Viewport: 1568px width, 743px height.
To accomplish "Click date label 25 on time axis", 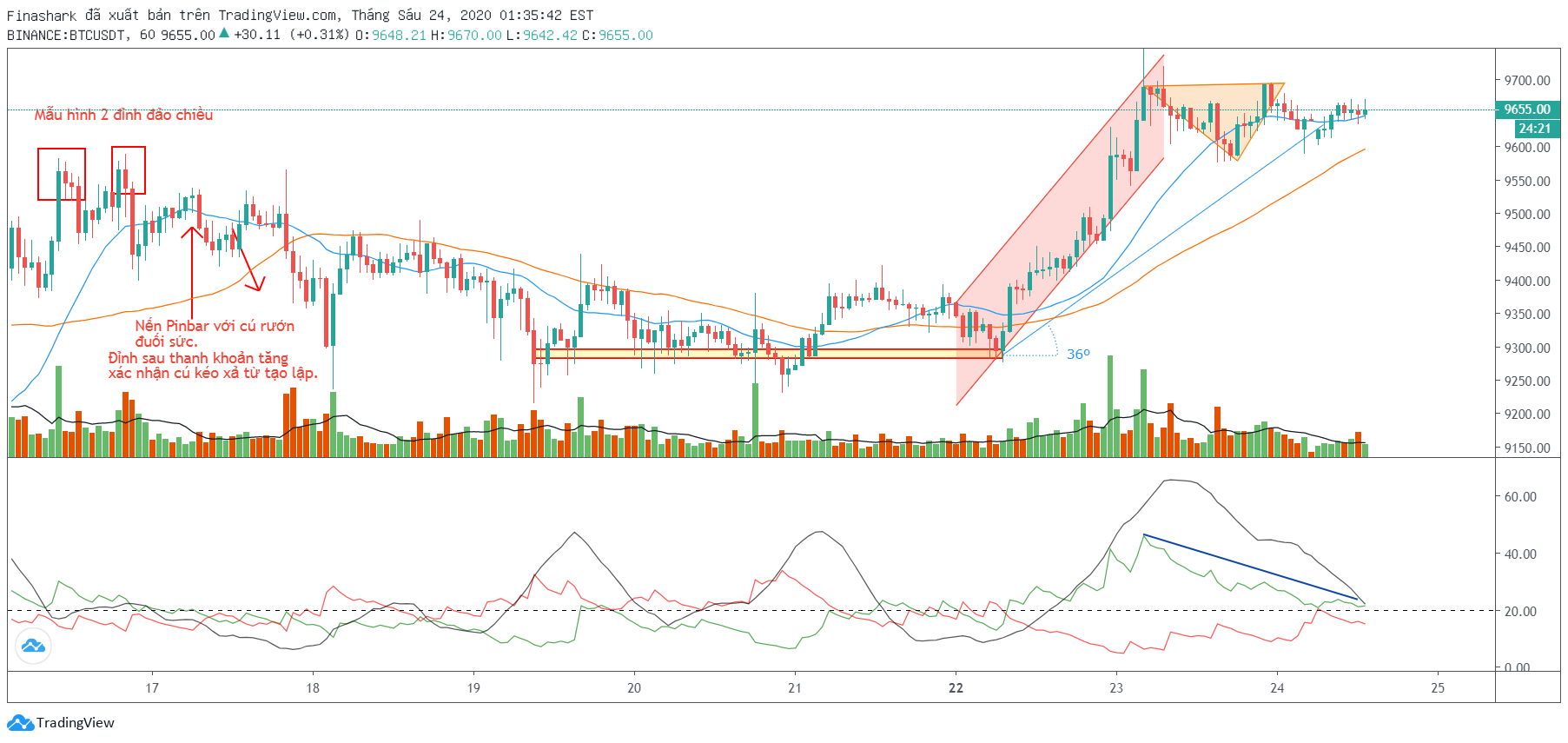I will pos(1438,688).
